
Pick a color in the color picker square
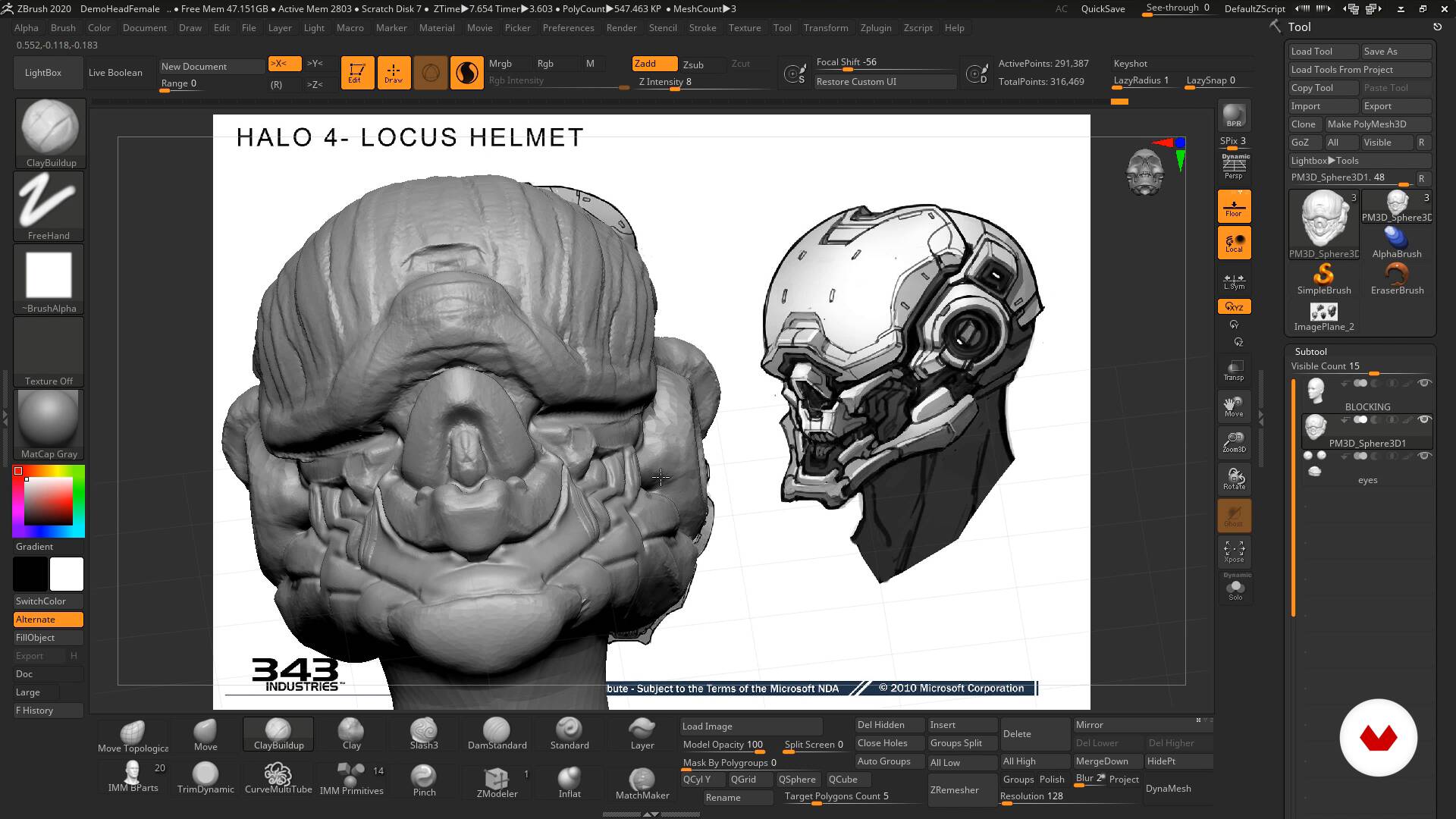[x=49, y=501]
